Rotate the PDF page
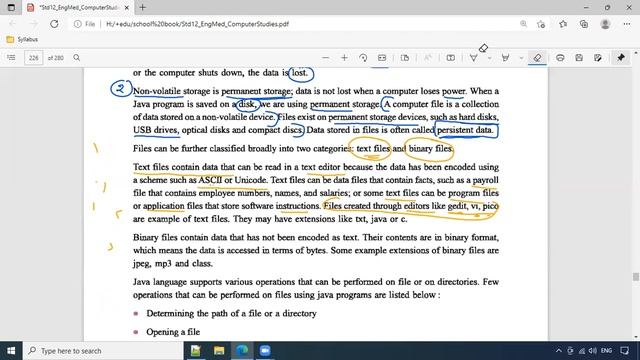This screenshot has width=640, height=360. tap(363, 58)
